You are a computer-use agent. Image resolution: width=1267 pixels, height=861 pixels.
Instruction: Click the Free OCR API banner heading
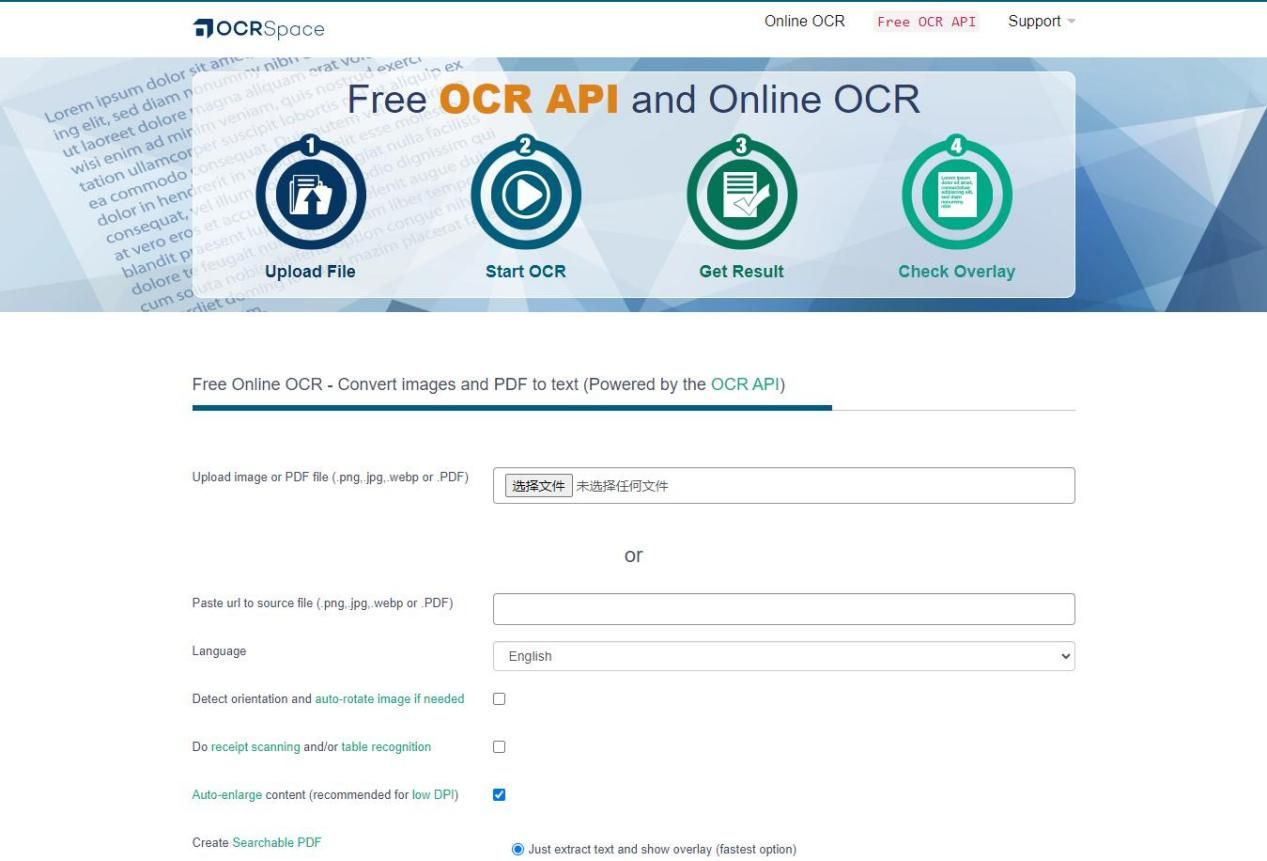(634, 100)
